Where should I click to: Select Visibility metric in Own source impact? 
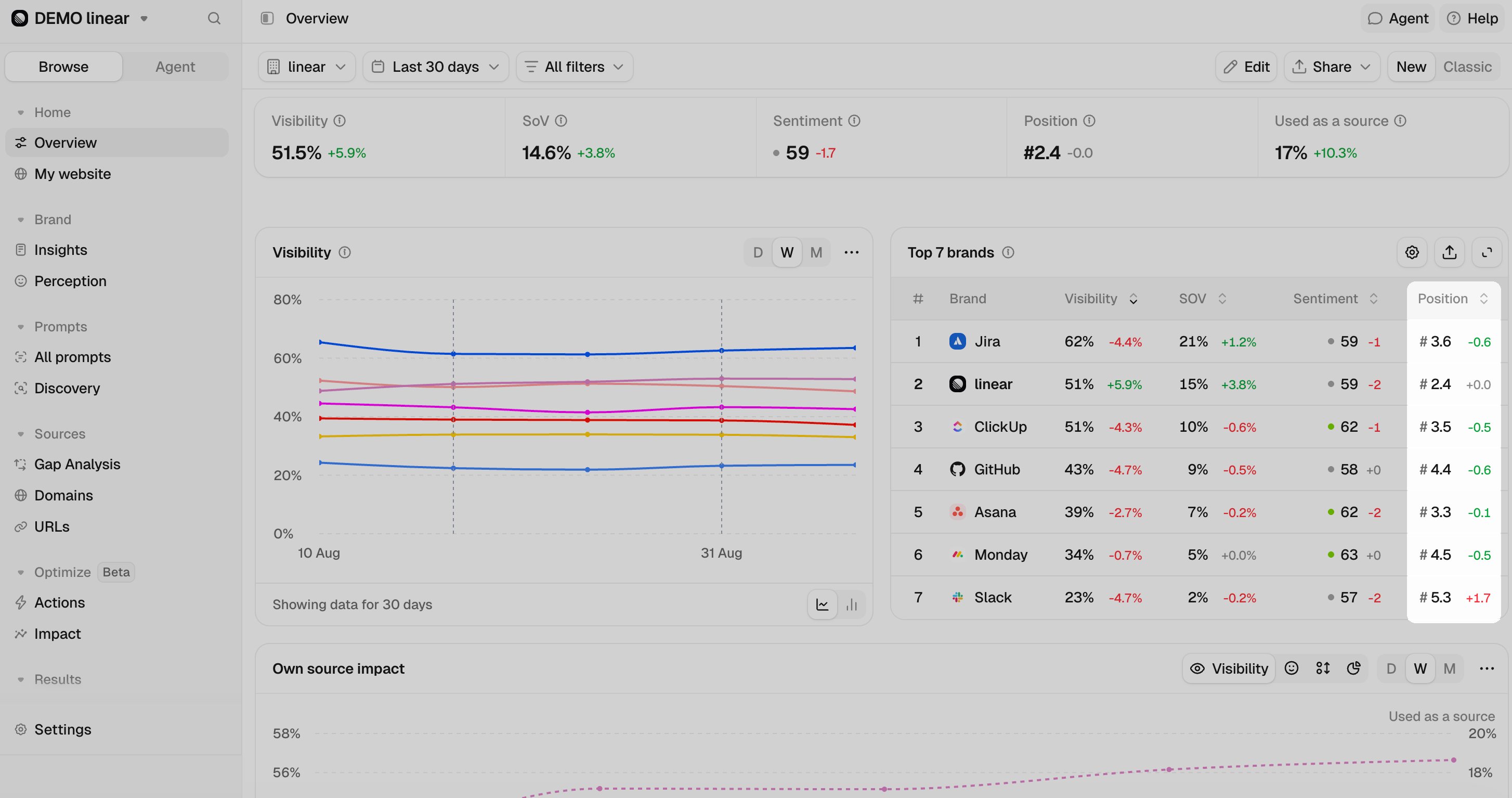click(1229, 668)
